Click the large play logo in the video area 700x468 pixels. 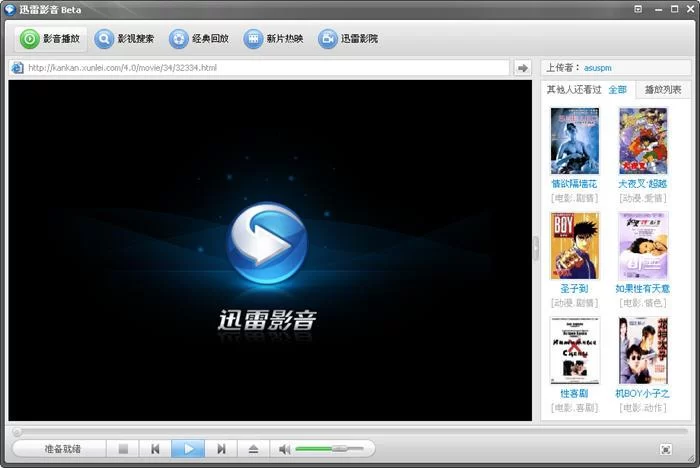point(267,243)
